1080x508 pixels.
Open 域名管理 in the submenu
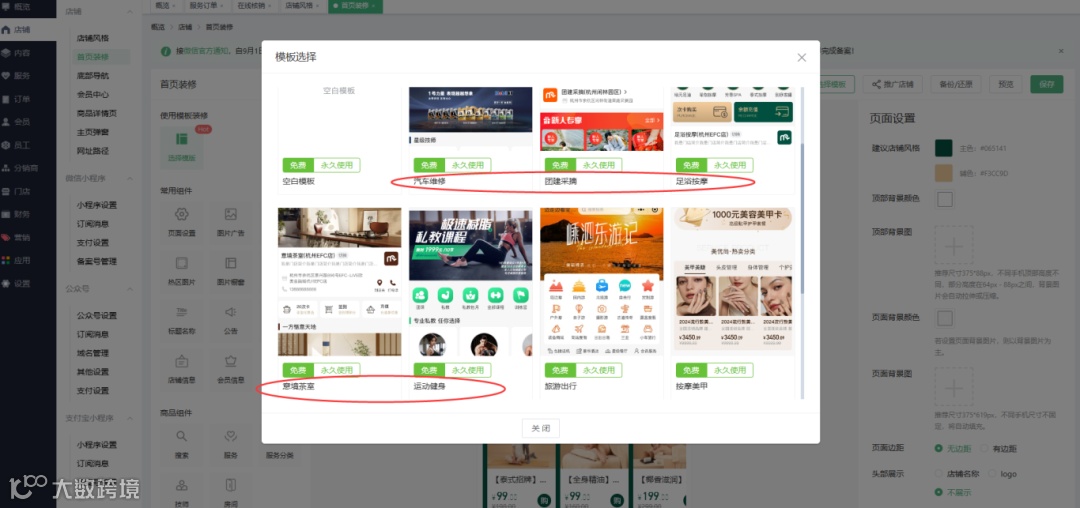click(x=92, y=353)
